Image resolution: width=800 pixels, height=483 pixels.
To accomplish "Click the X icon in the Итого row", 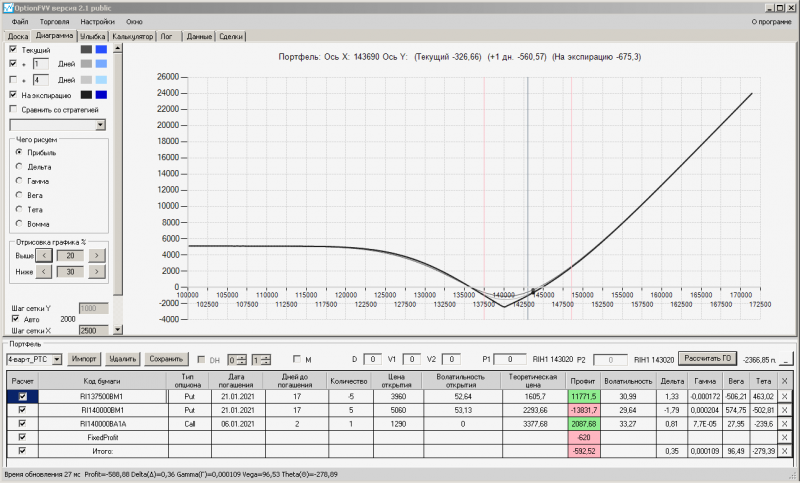I will coord(785,451).
